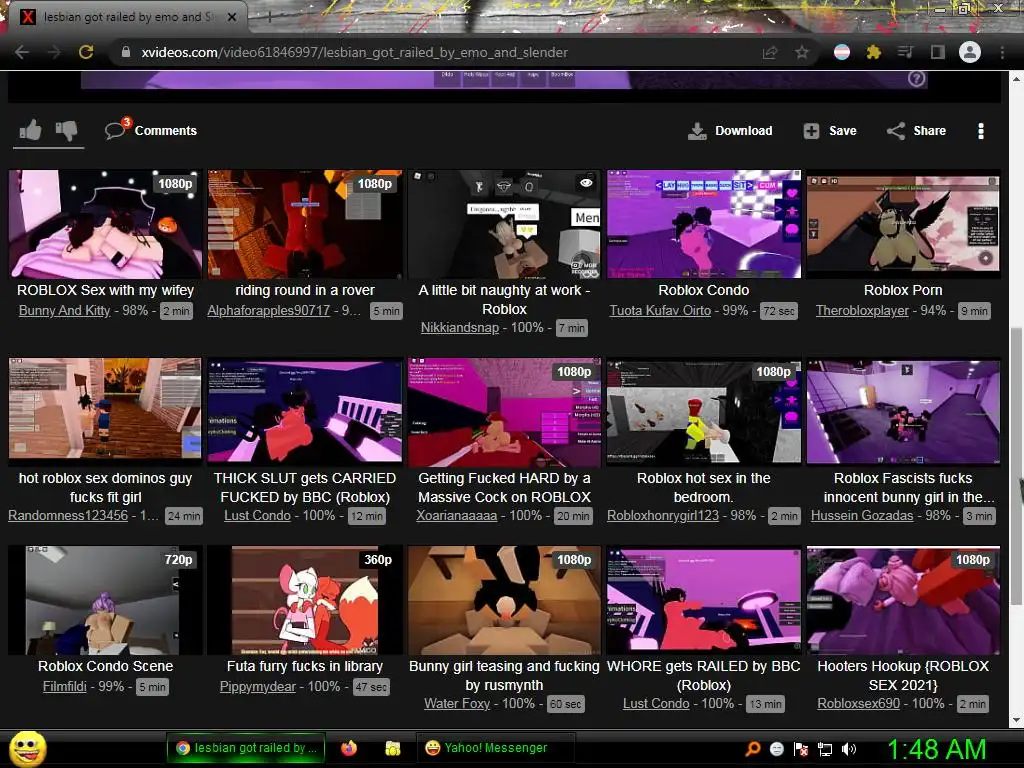The height and width of the screenshot is (768, 1024).
Task: Open the three-dot more options menu beside Share
Action: point(980,131)
